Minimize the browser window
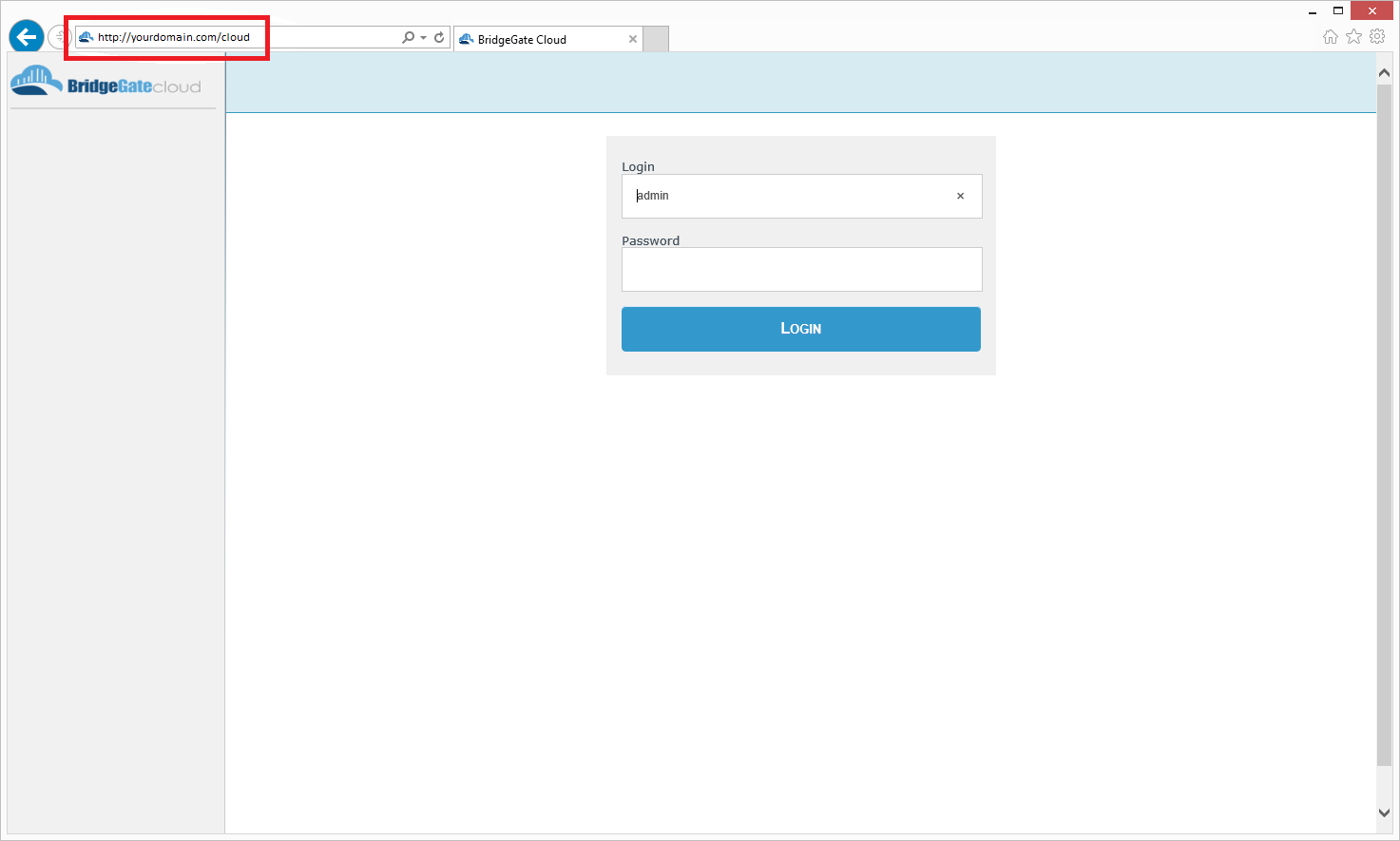1400x841 pixels. [x=1313, y=11]
